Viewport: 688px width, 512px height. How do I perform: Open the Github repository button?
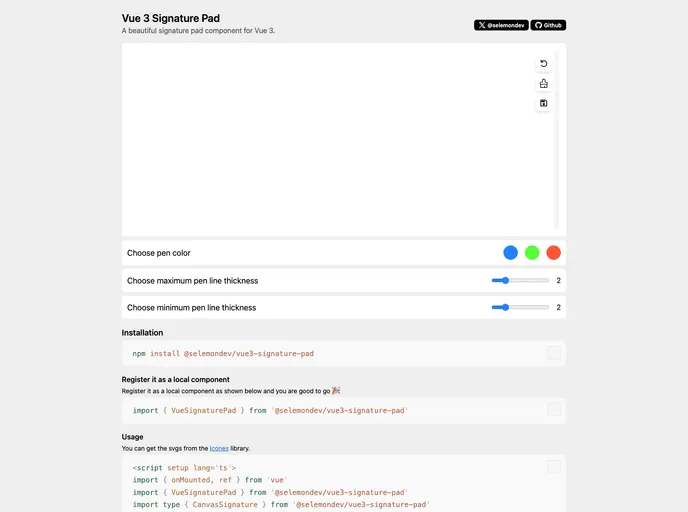(548, 25)
